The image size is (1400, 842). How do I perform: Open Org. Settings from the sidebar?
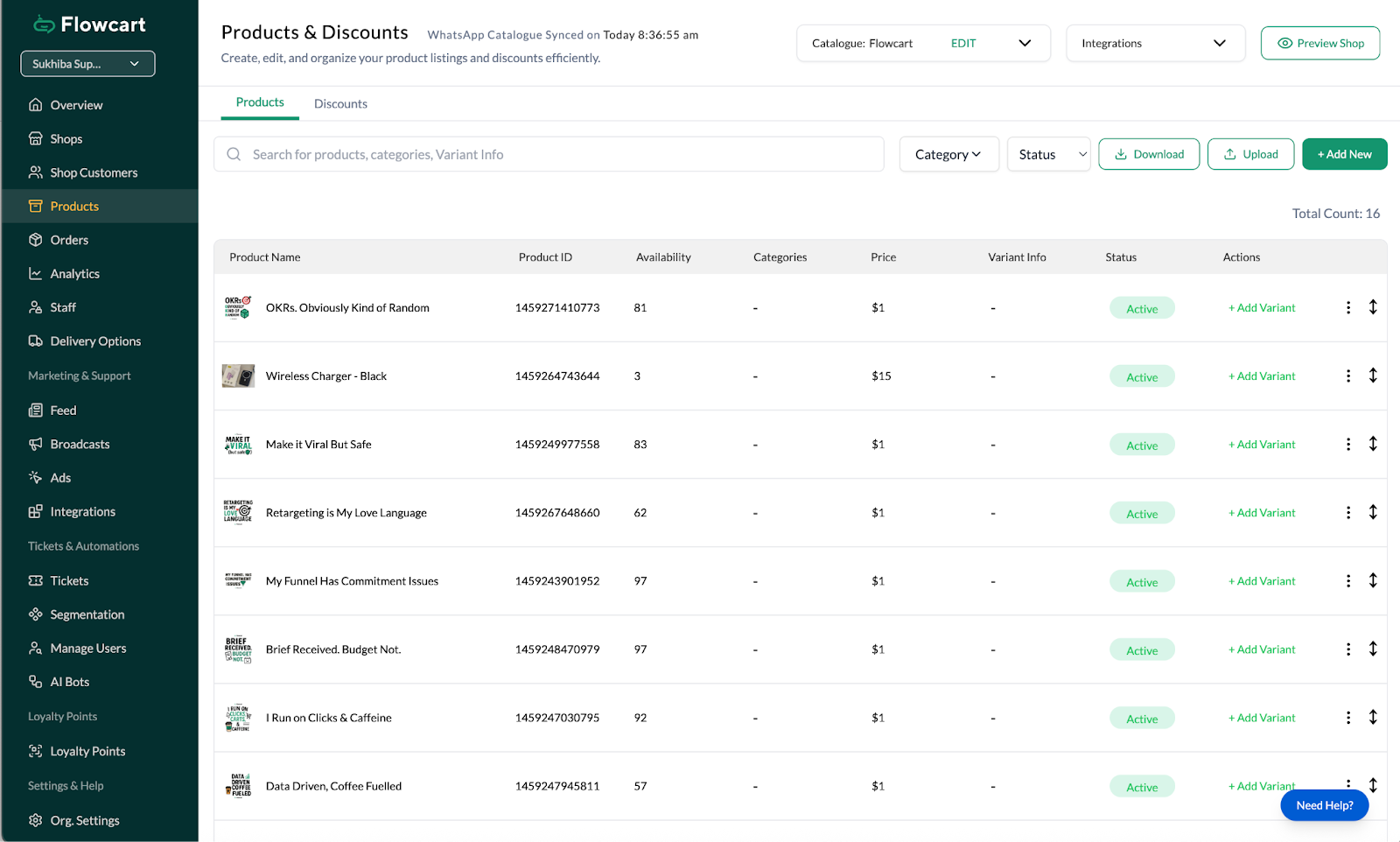pyautogui.click(x=84, y=821)
